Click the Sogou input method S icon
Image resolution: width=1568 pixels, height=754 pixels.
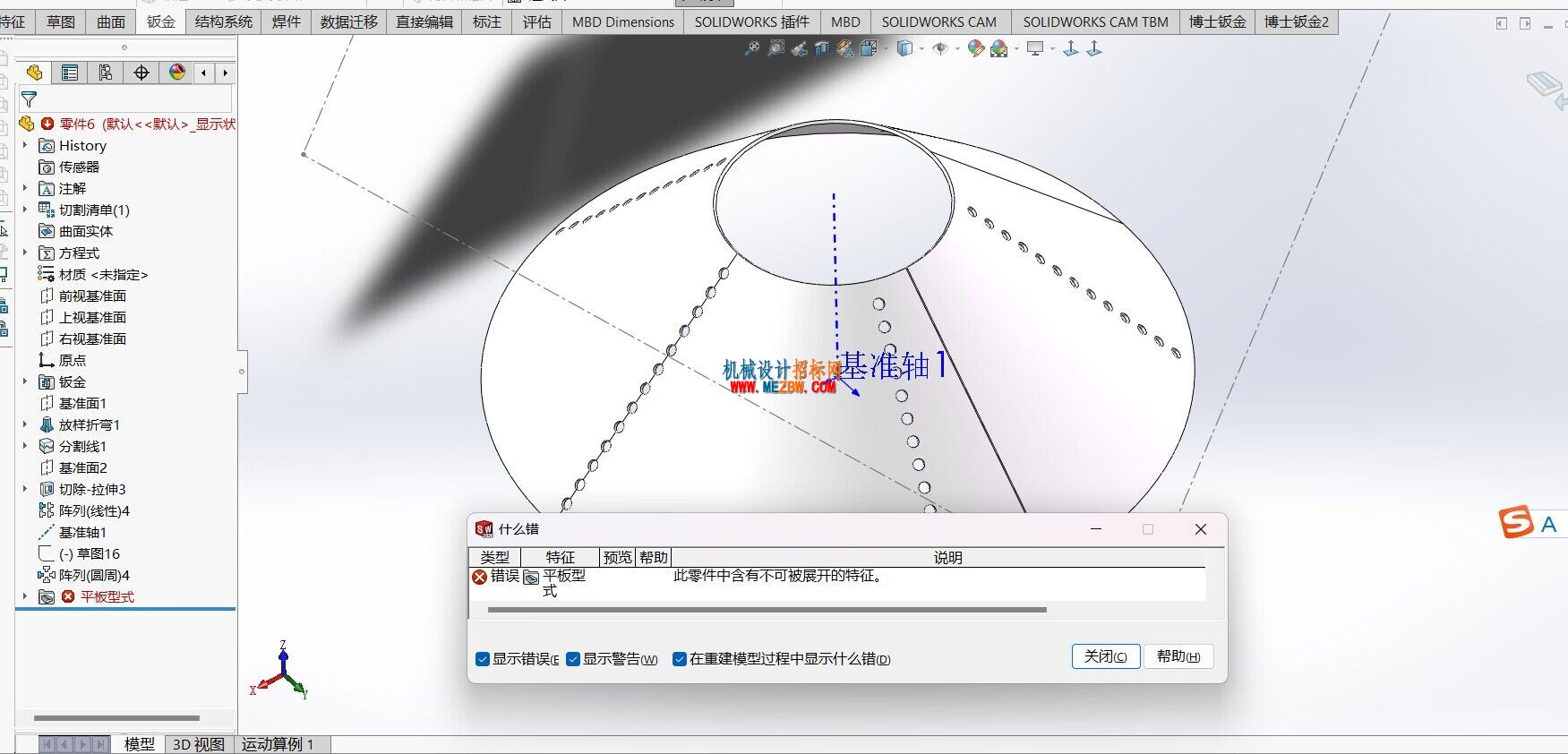coord(1516,522)
